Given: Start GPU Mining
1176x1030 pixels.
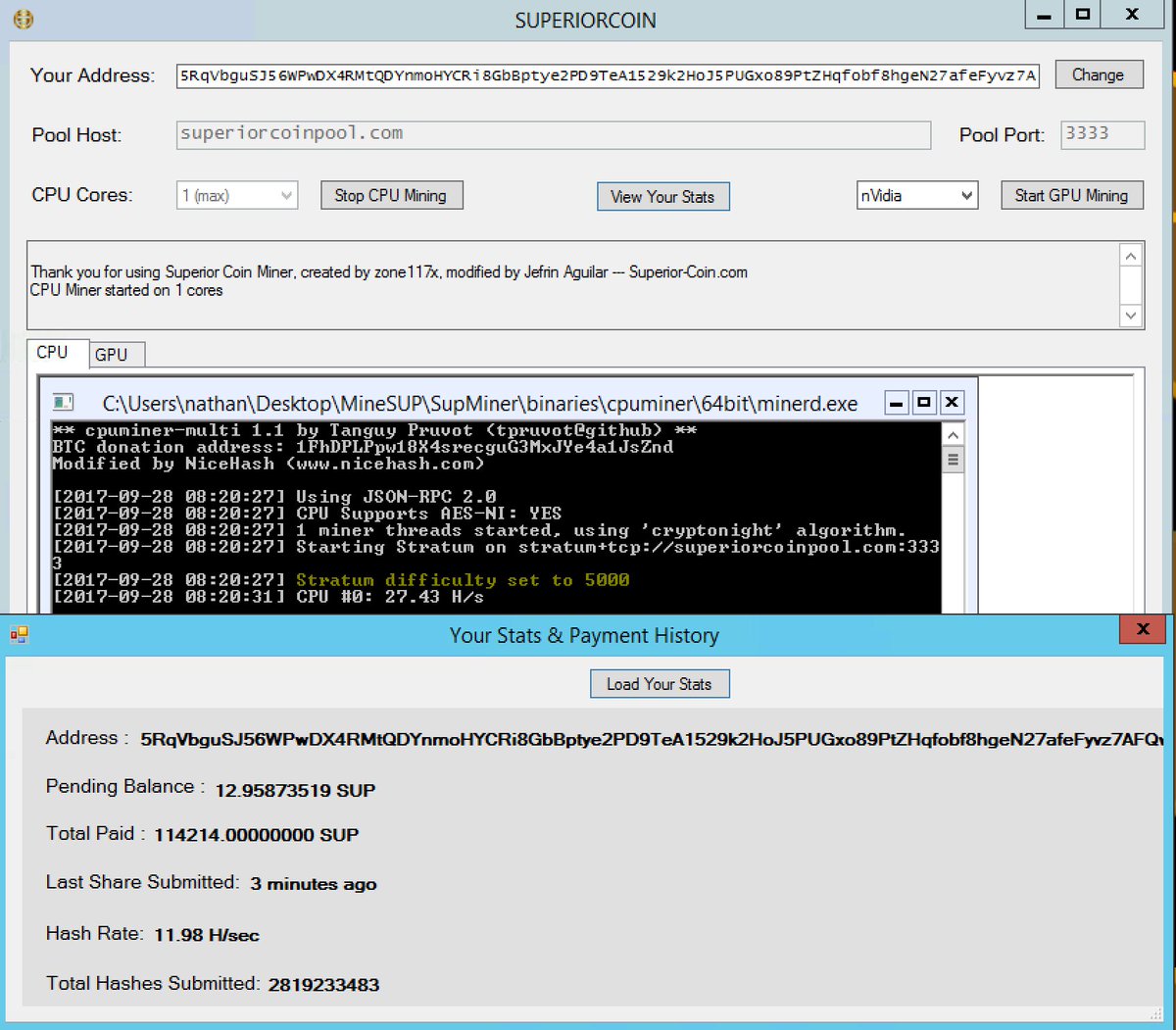Looking at the screenshot, I should coord(1071,195).
